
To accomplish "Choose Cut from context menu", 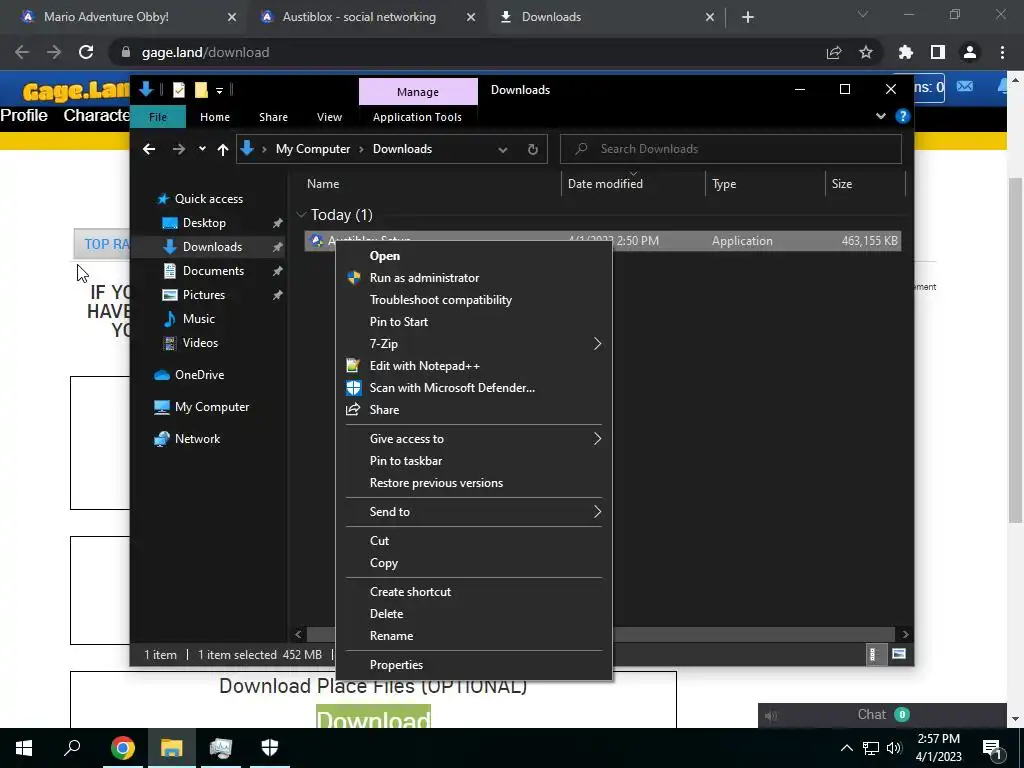I will point(473,541).
